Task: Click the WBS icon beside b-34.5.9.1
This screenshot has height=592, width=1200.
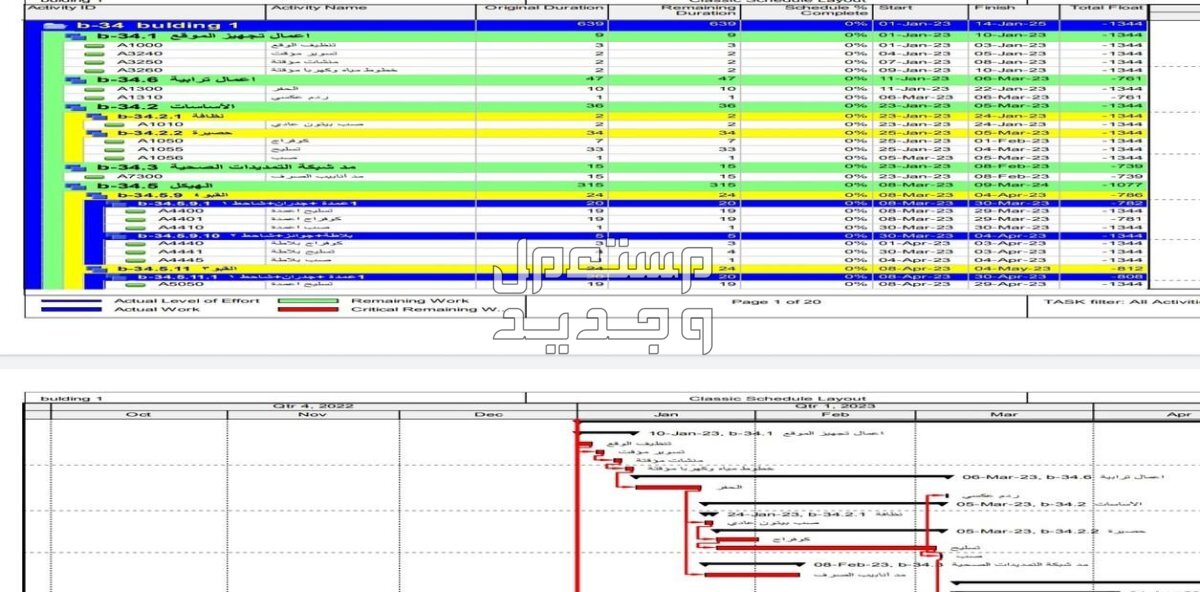Action: (117, 203)
